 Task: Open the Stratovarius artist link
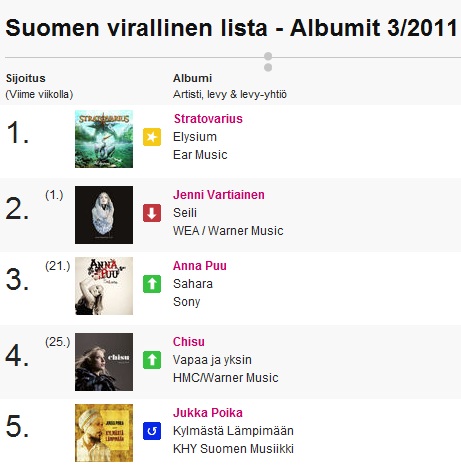coord(208,119)
